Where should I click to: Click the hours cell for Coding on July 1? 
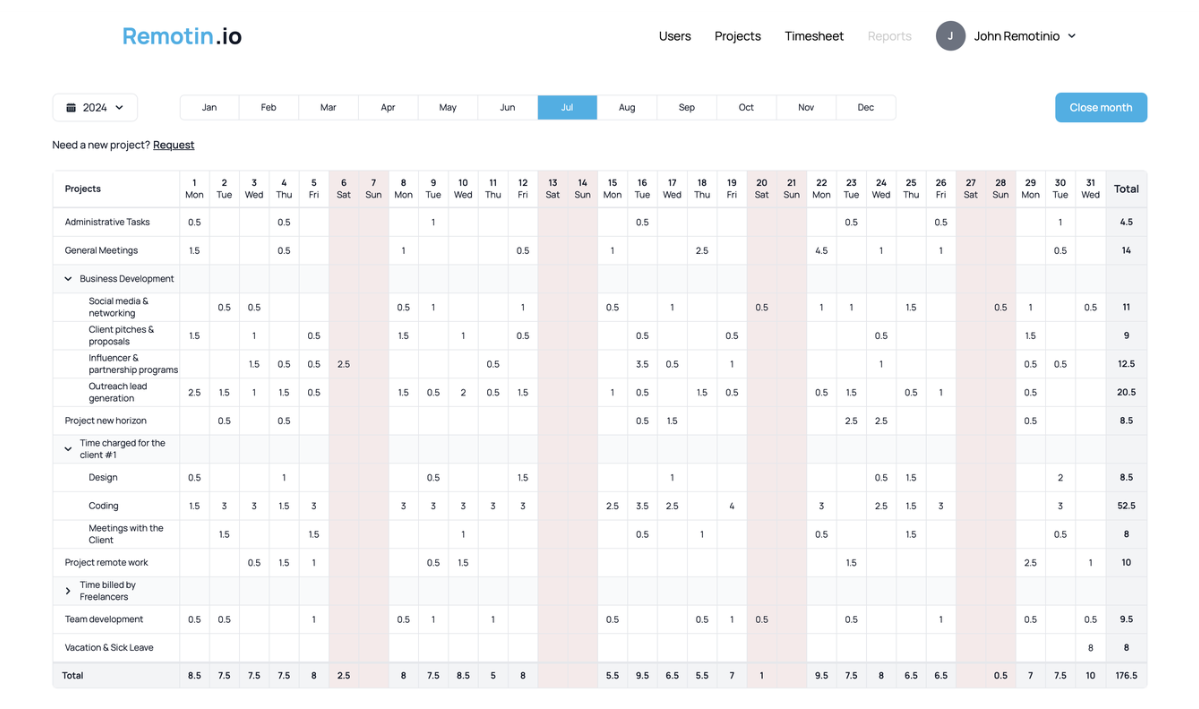click(194, 505)
